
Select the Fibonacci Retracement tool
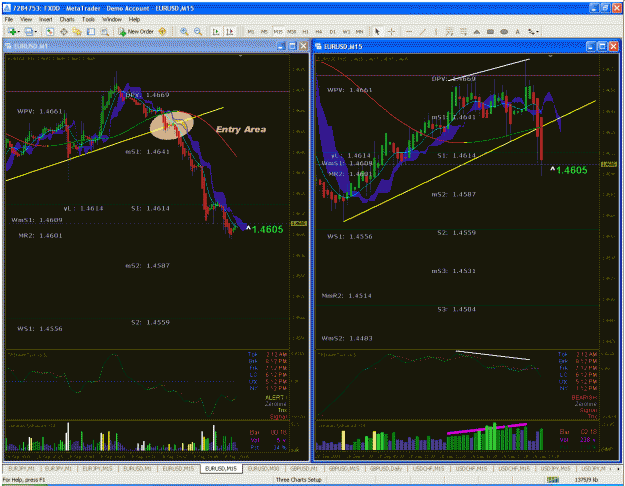463,31
